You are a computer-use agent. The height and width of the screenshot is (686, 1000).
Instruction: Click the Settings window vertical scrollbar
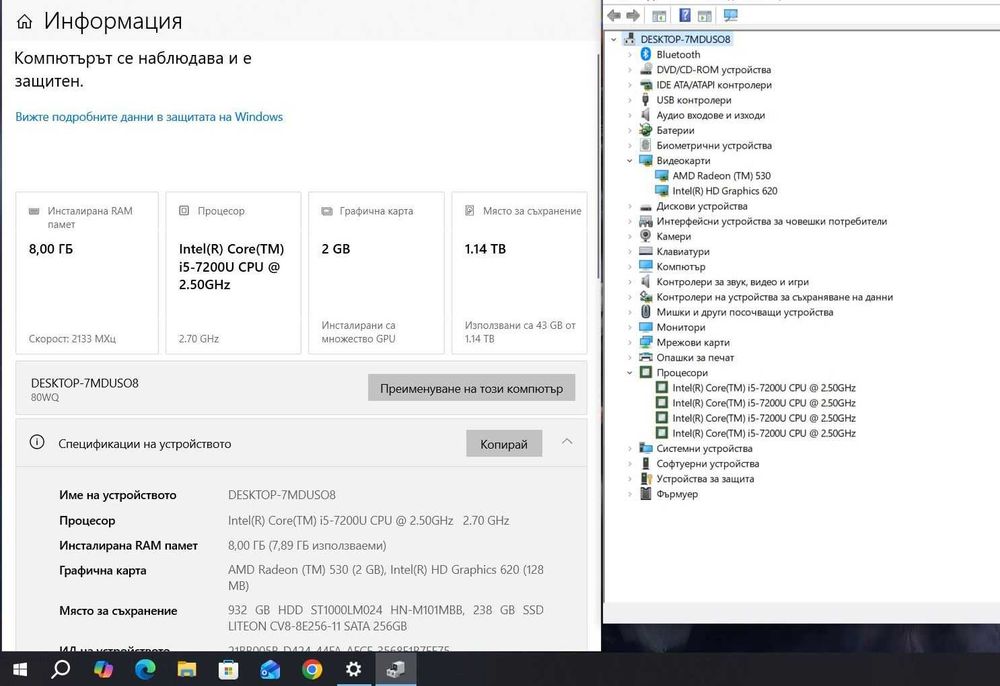click(x=598, y=166)
